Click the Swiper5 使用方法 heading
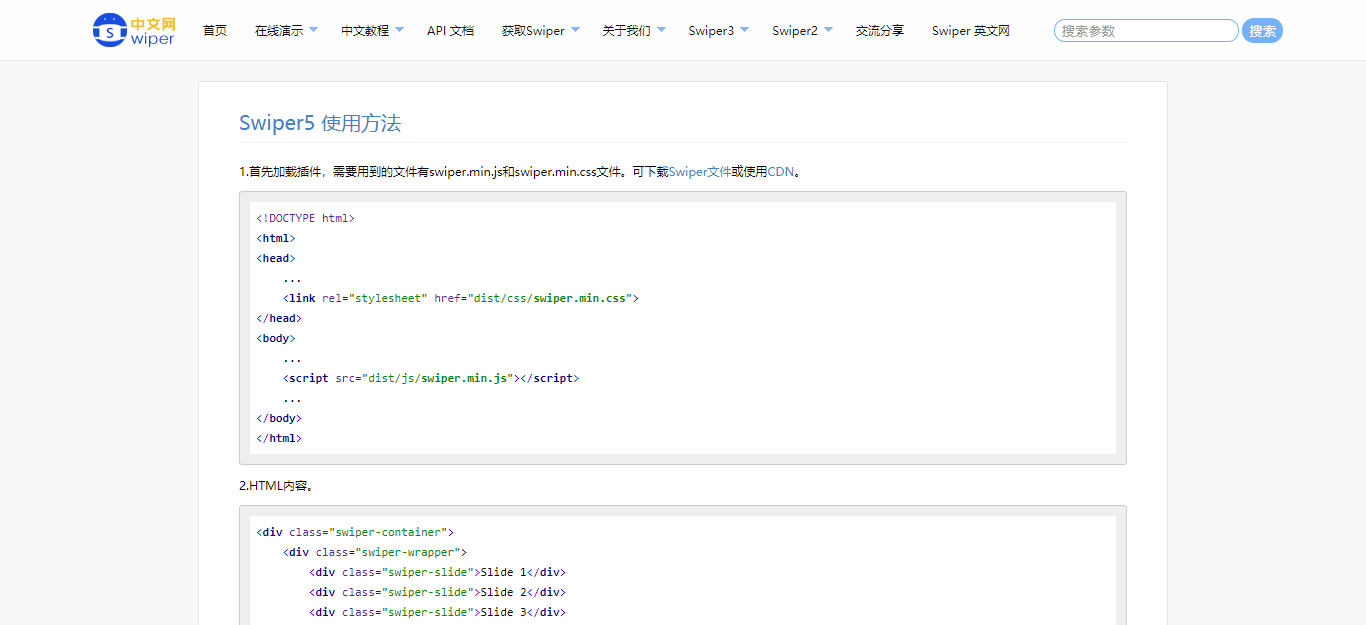Screen dimensions: 1366x625 [x=320, y=123]
